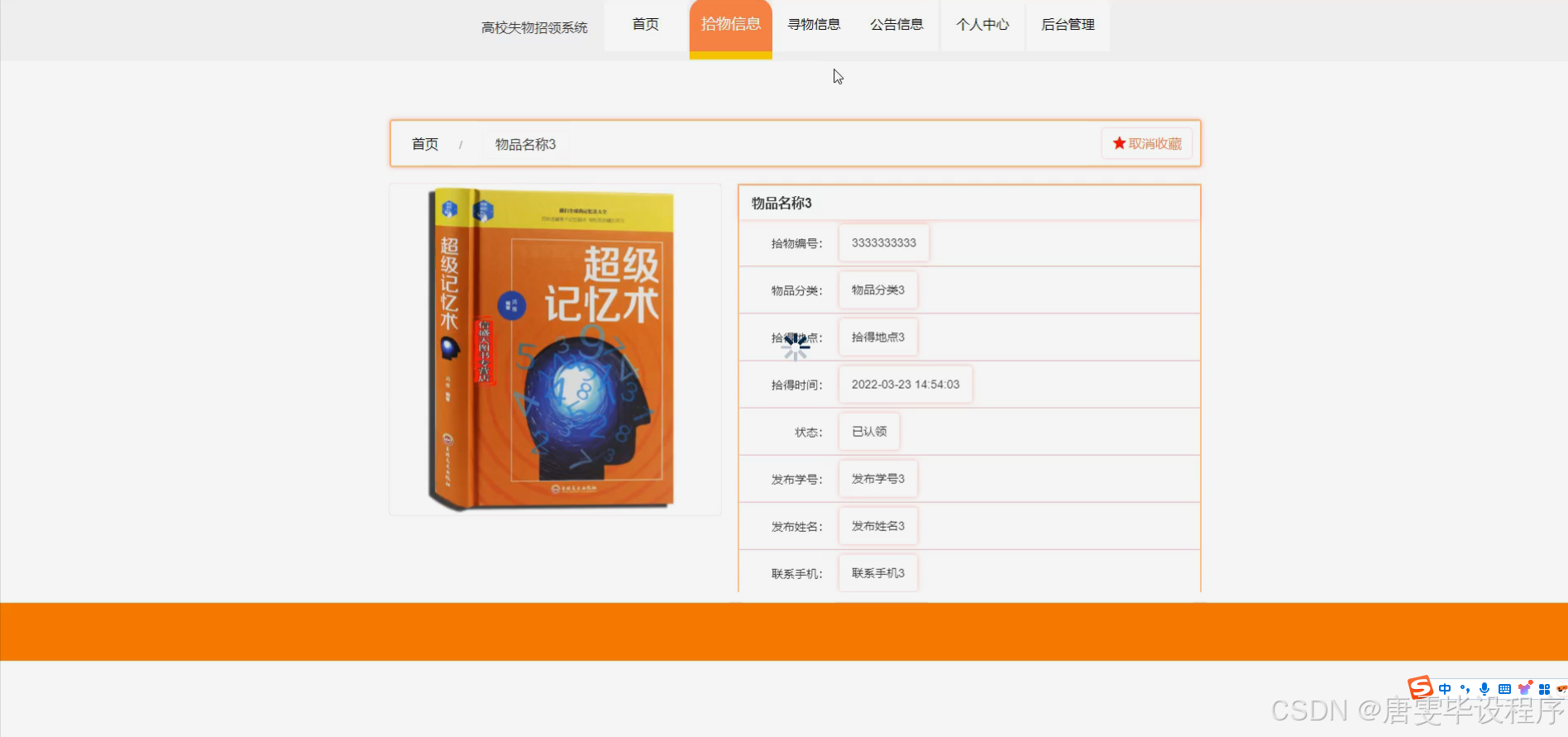Click the 已认领 status value
1568x737 pixels.
(869, 432)
